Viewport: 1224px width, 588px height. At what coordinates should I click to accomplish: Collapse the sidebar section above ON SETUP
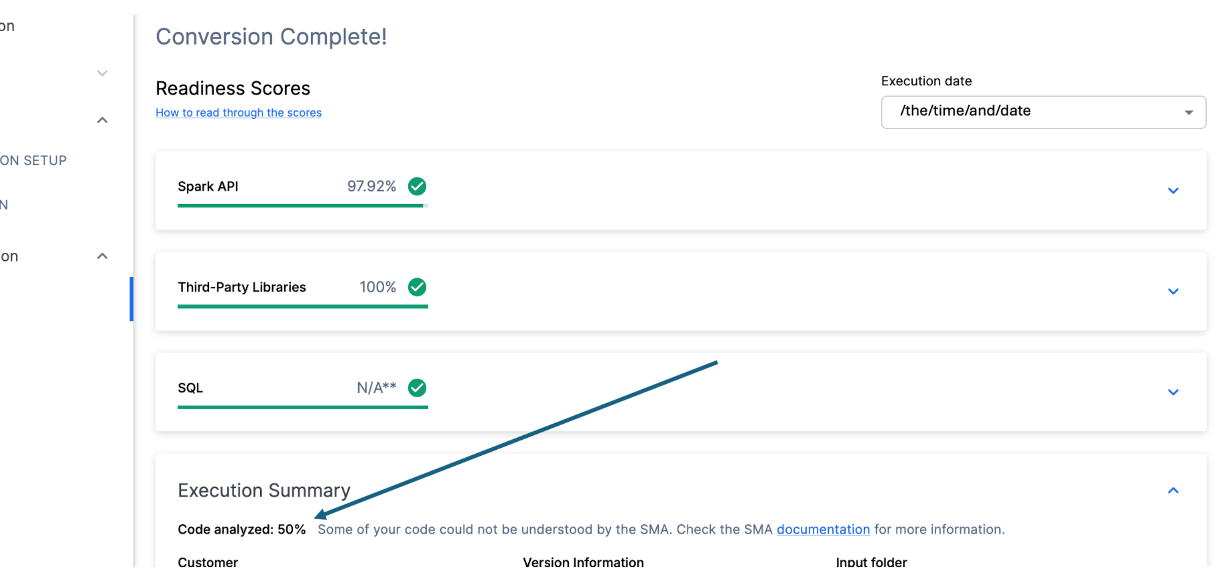[x=102, y=120]
